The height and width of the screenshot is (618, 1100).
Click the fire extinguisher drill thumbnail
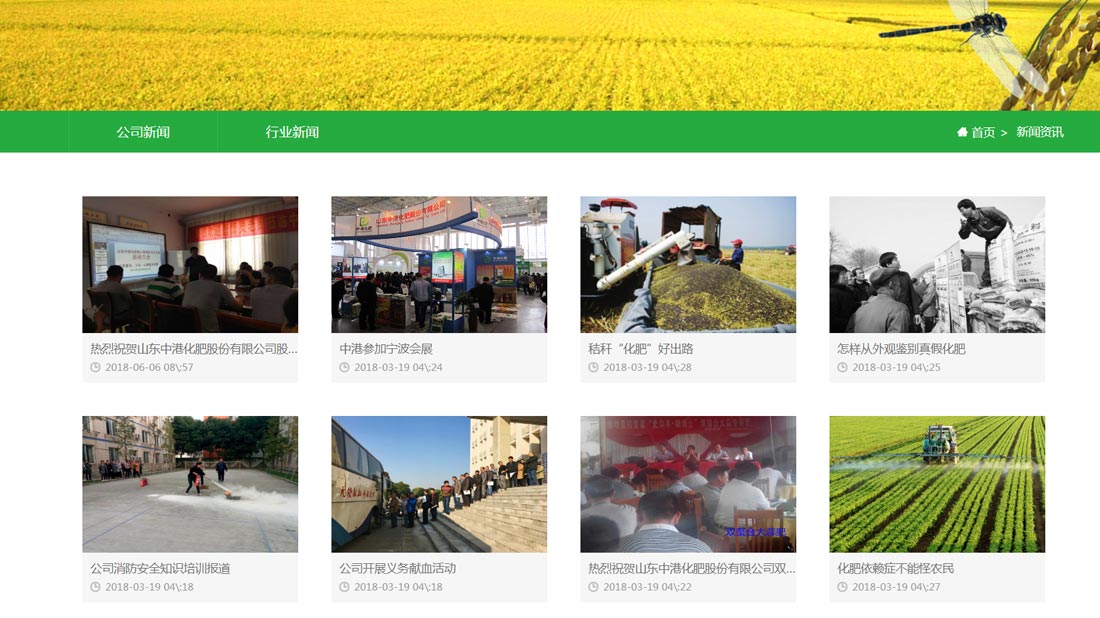click(190, 484)
